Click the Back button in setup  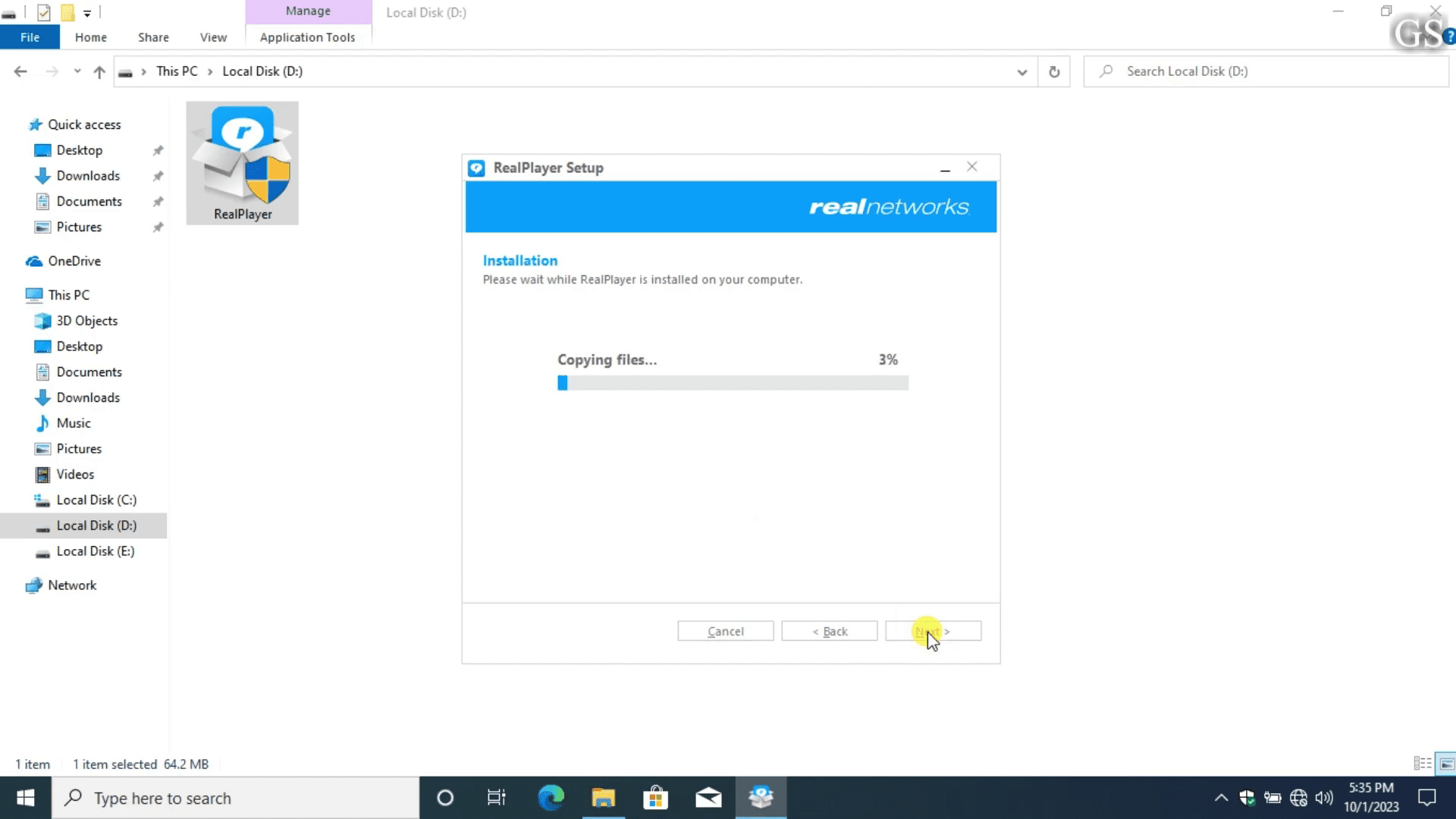tap(830, 632)
